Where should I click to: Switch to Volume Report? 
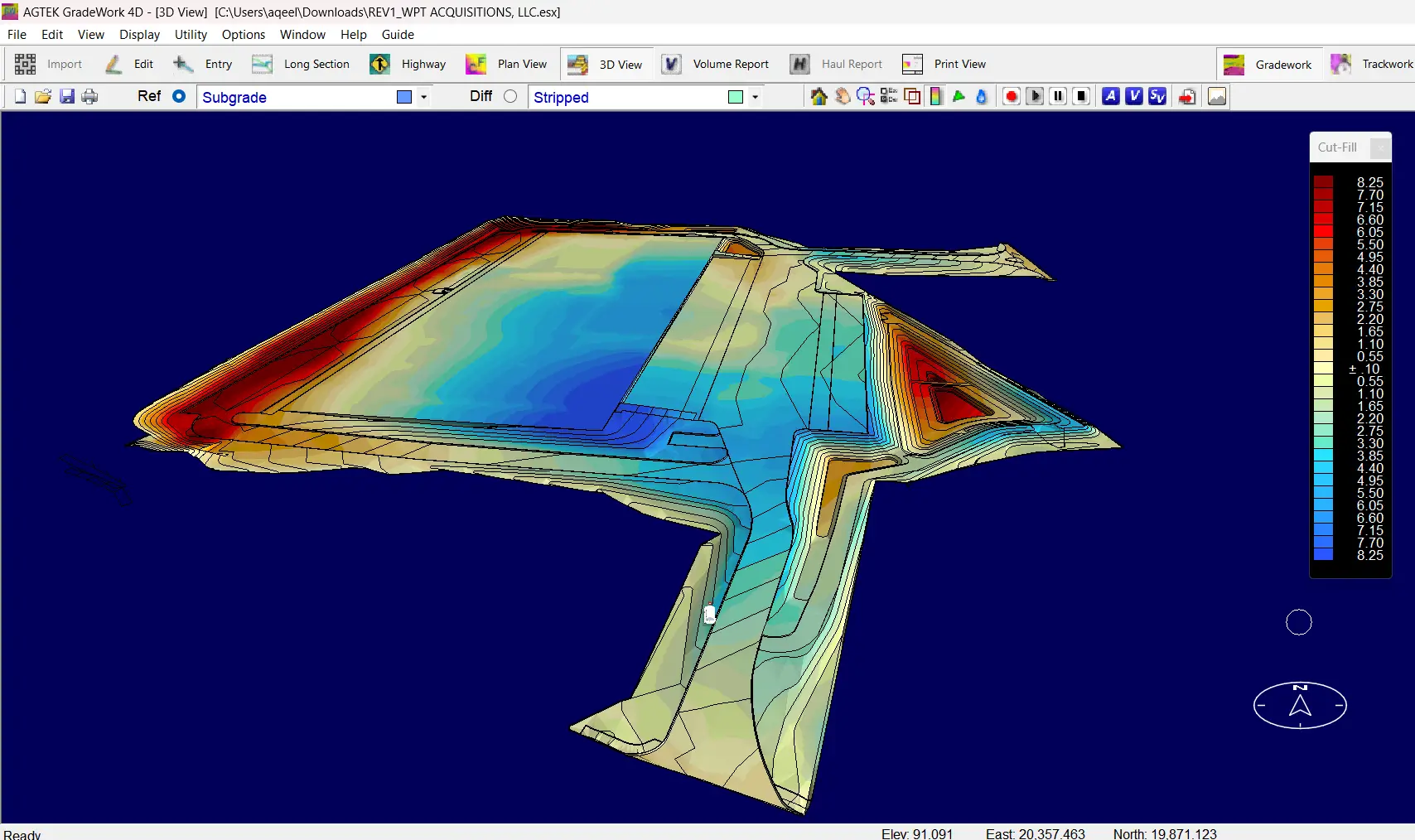tap(716, 64)
